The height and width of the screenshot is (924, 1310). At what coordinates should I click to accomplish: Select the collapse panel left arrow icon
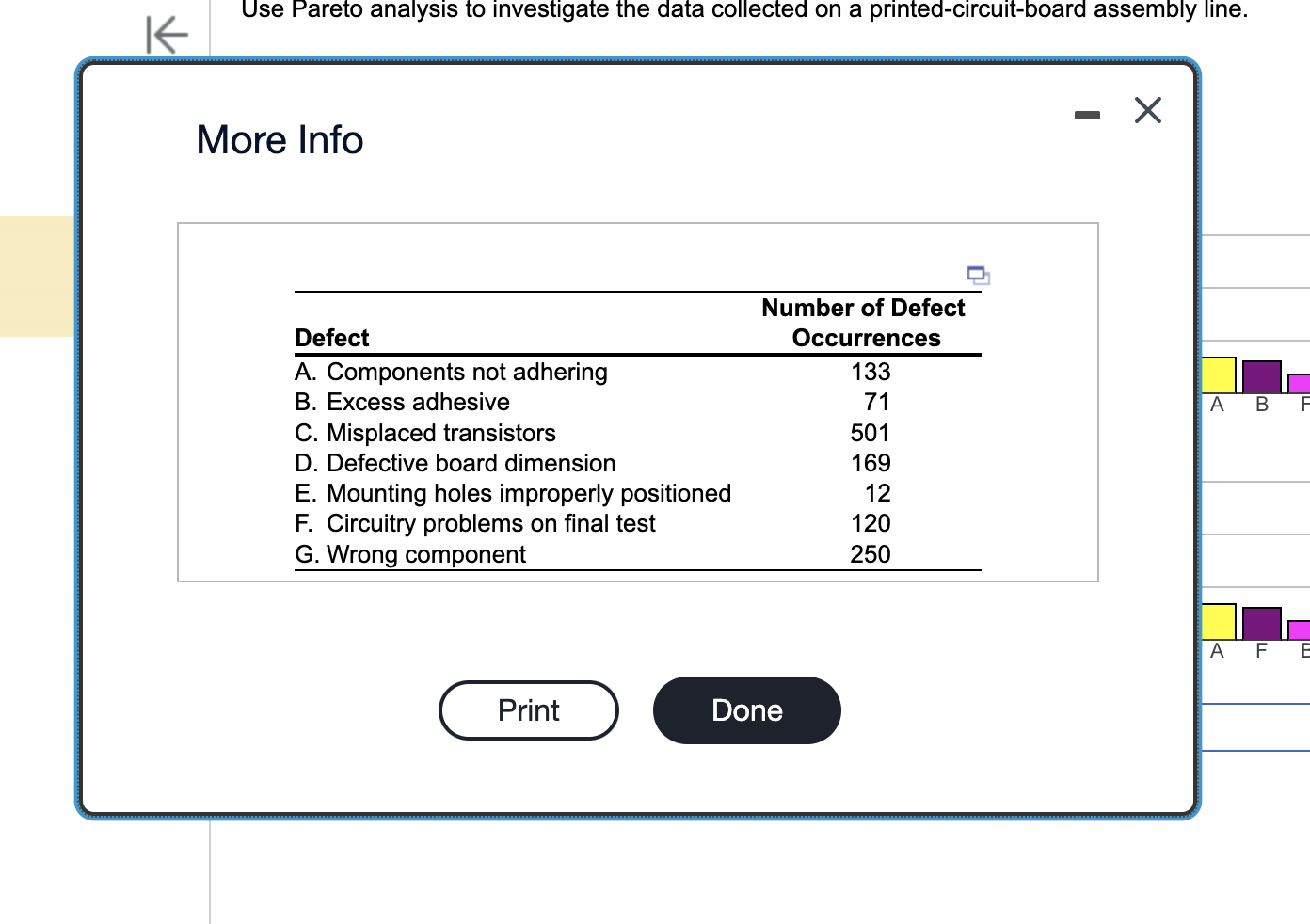[x=166, y=34]
